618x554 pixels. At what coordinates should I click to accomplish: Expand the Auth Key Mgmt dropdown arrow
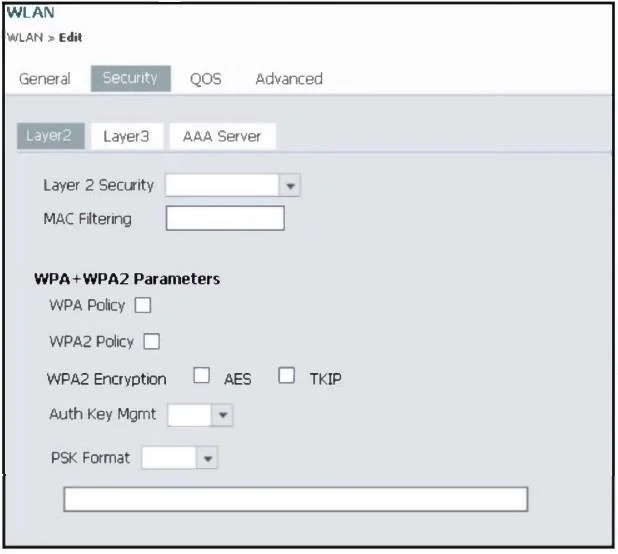click(x=223, y=415)
